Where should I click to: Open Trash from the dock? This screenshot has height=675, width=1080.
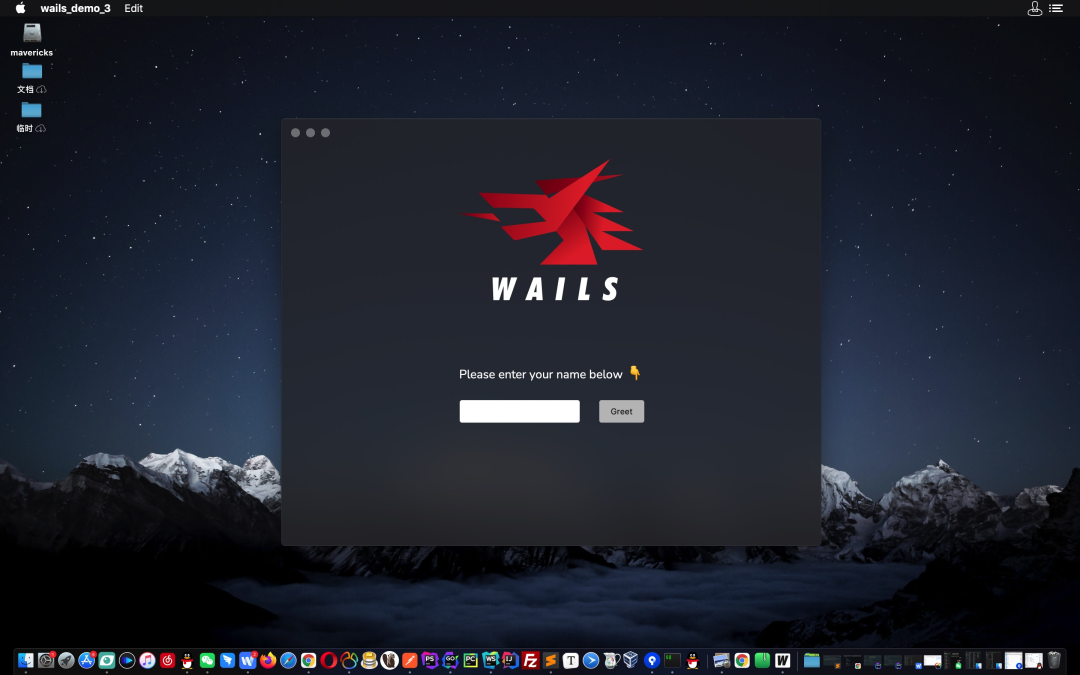(1055, 661)
